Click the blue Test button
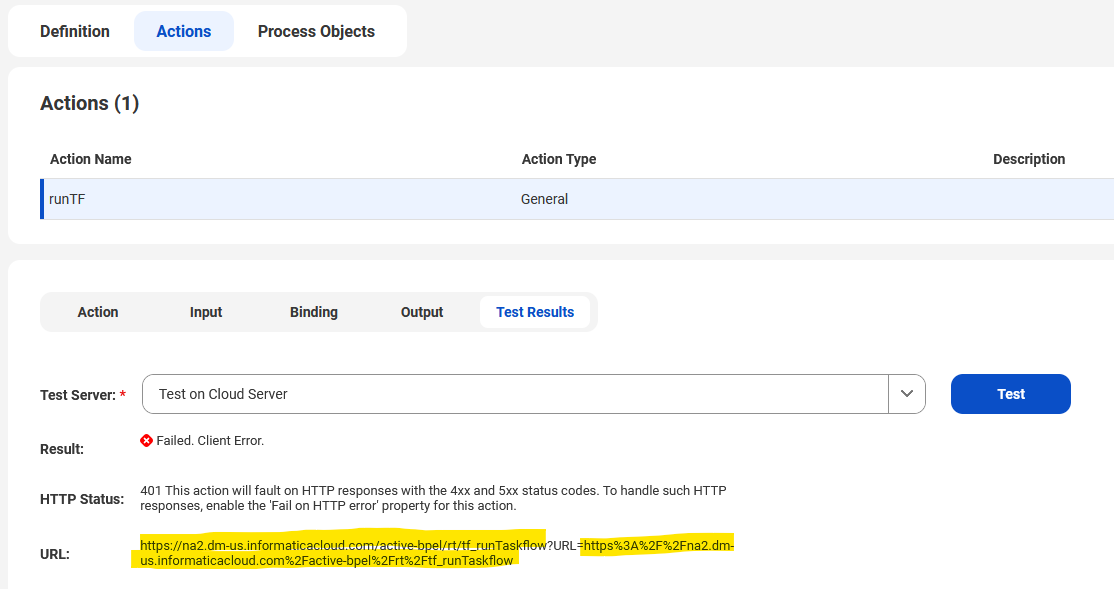 coord(1010,394)
